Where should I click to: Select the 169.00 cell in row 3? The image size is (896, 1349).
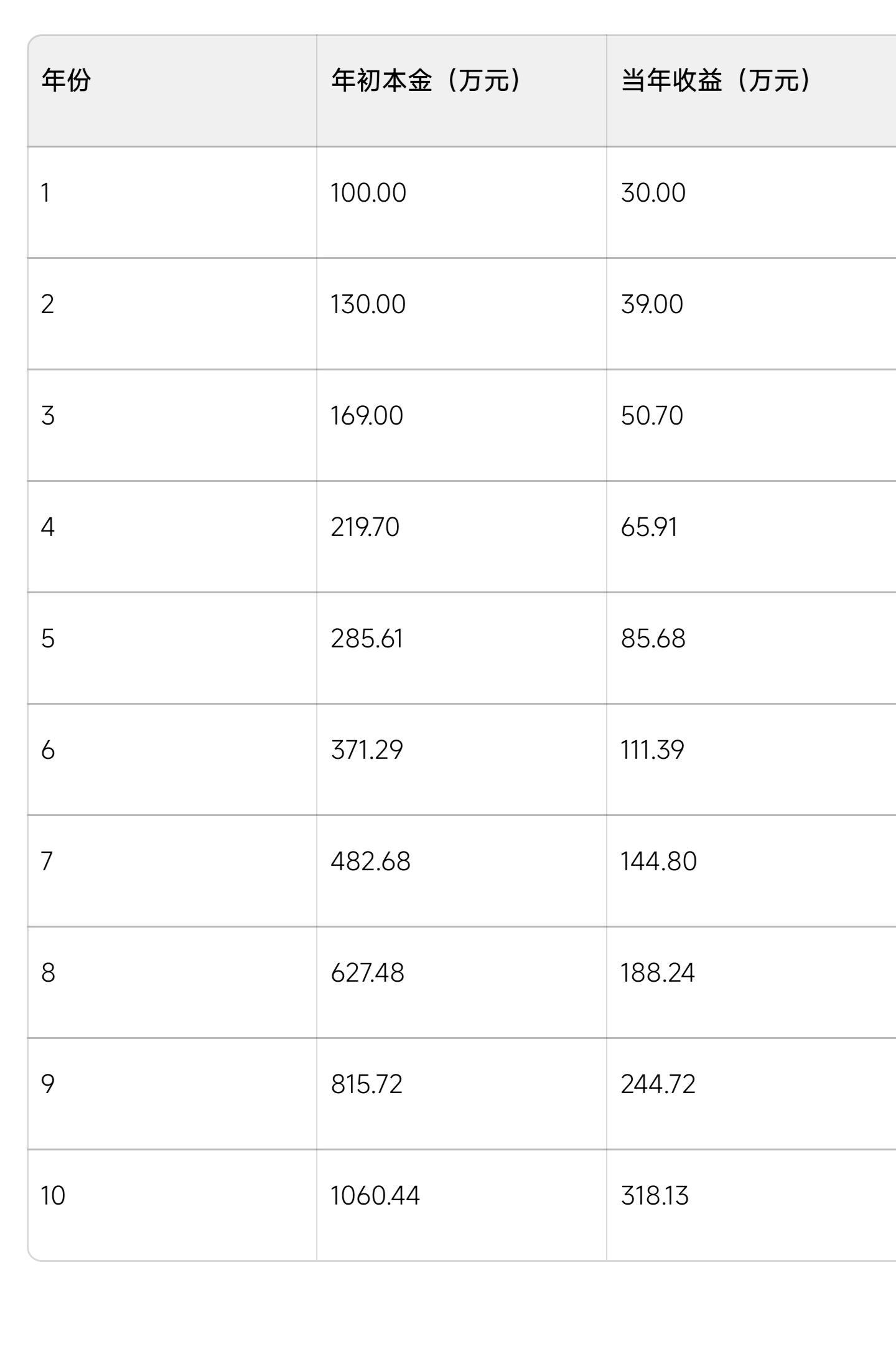[462, 425]
